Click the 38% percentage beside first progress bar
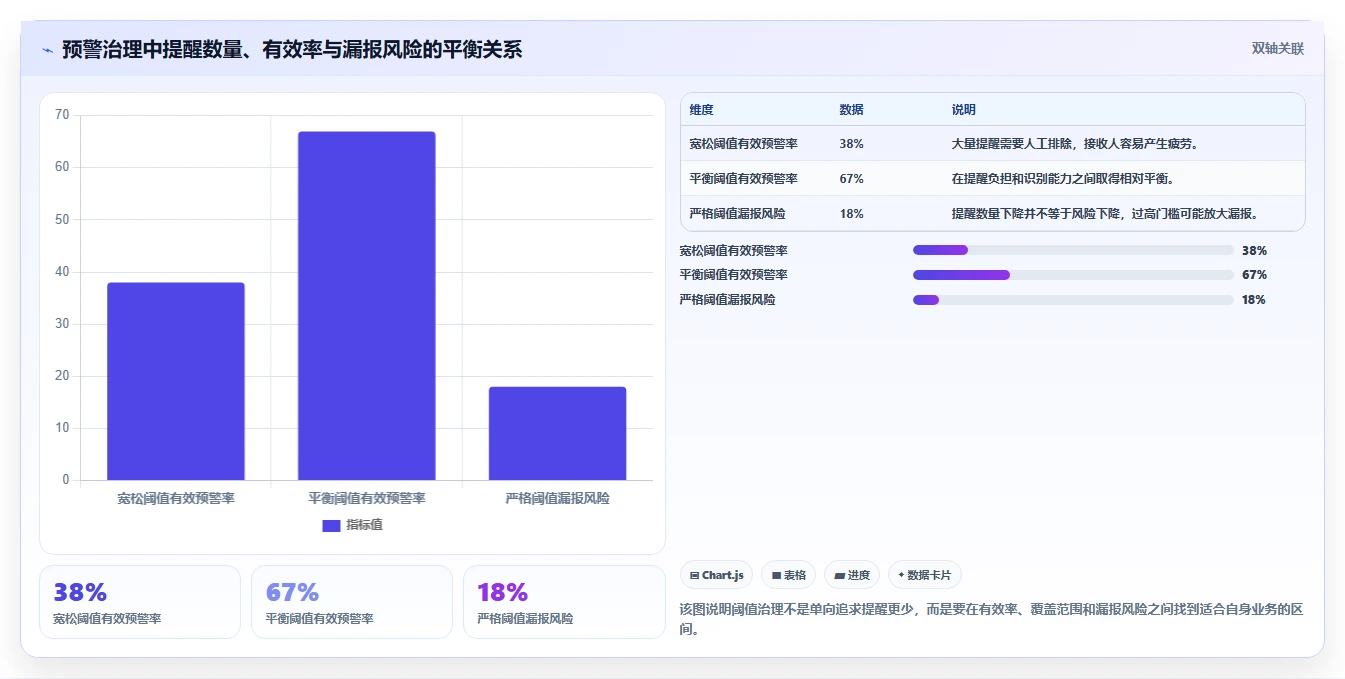The width and height of the screenshot is (1345, 679). 1254,251
